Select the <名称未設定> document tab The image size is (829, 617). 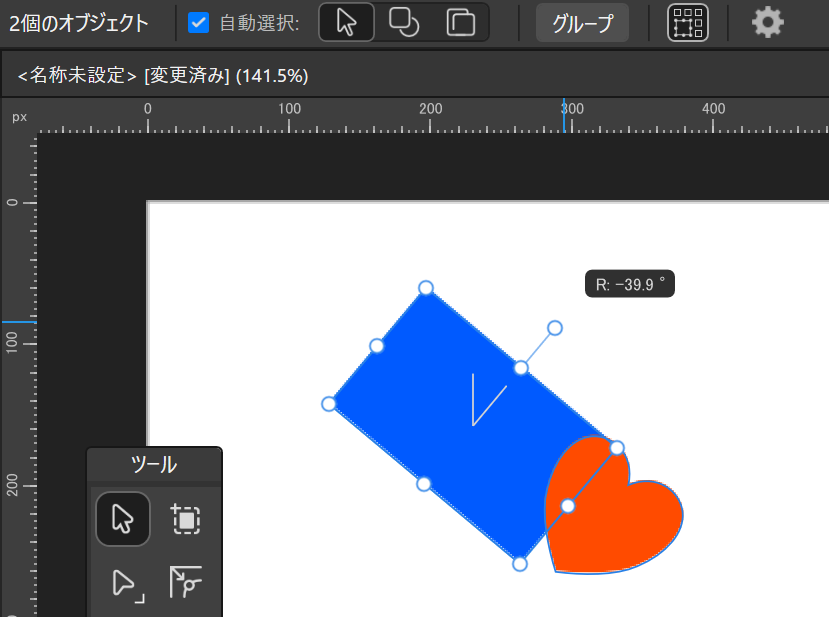[163, 76]
